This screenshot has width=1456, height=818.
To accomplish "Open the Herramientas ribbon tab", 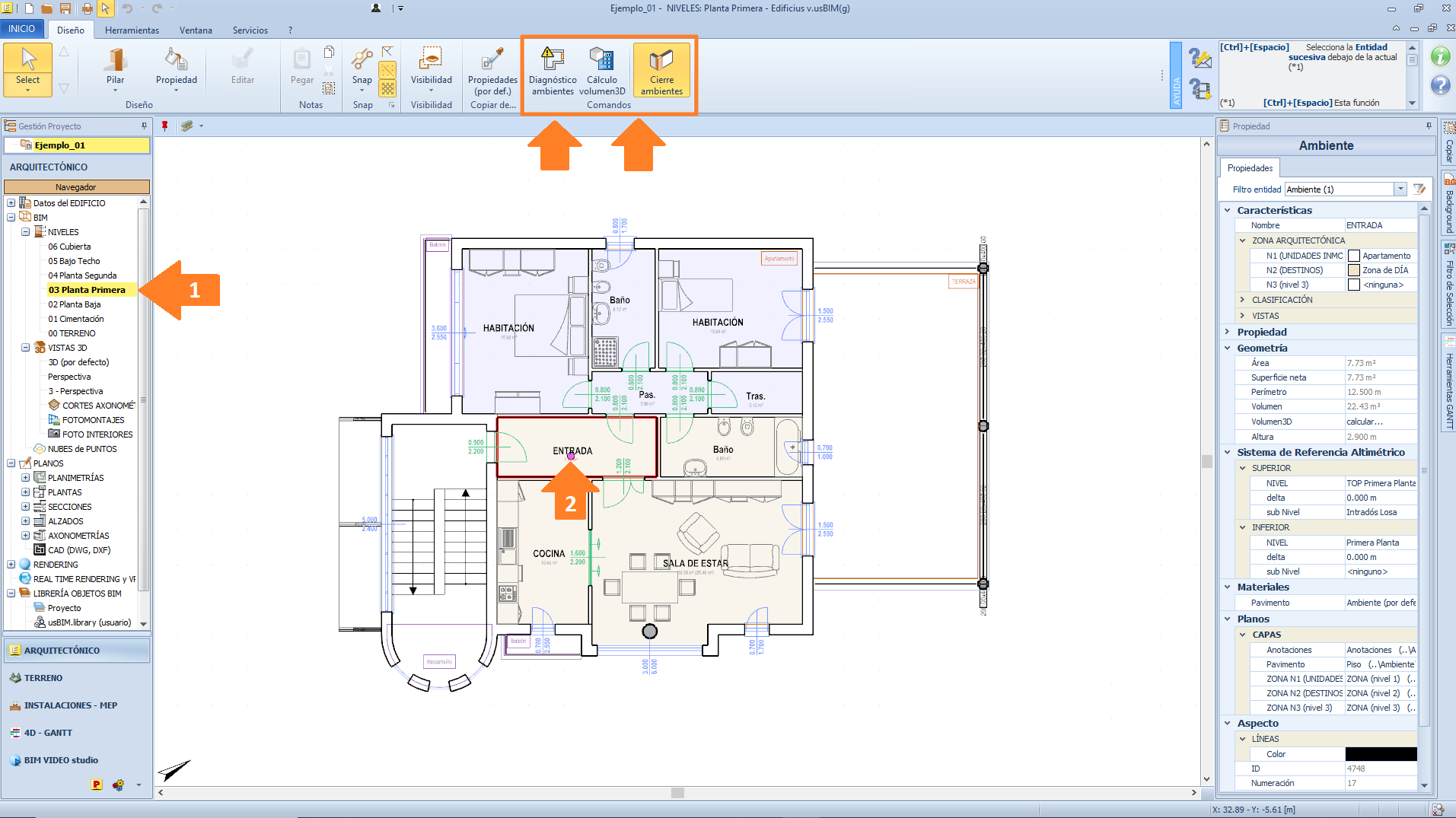I will tap(132, 30).
